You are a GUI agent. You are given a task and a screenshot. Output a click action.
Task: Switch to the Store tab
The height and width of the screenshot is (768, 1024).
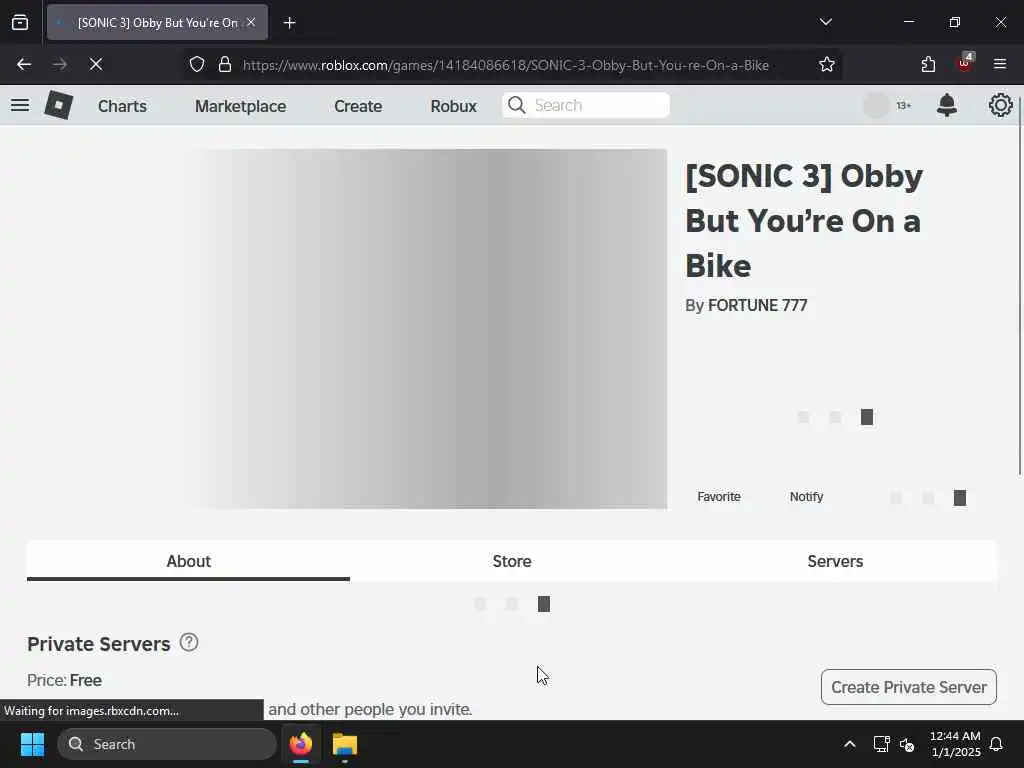click(512, 561)
